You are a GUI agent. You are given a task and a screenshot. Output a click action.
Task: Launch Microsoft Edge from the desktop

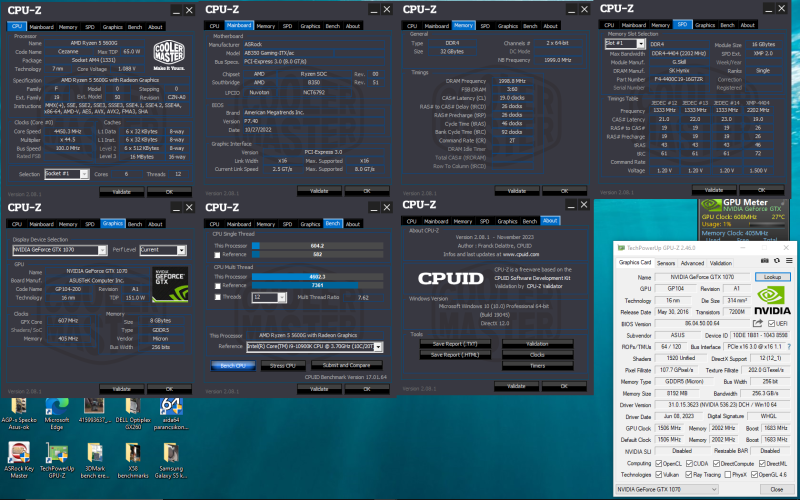57,414
